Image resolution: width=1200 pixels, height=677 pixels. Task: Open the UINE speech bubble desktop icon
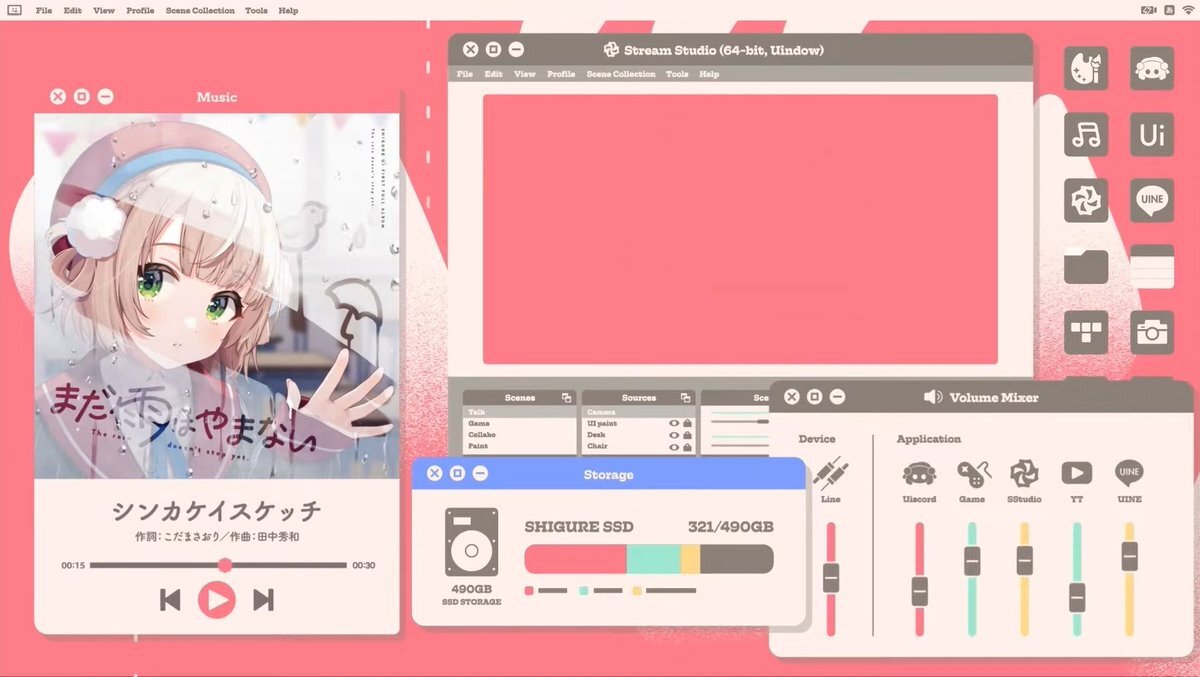pos(1152,201)
